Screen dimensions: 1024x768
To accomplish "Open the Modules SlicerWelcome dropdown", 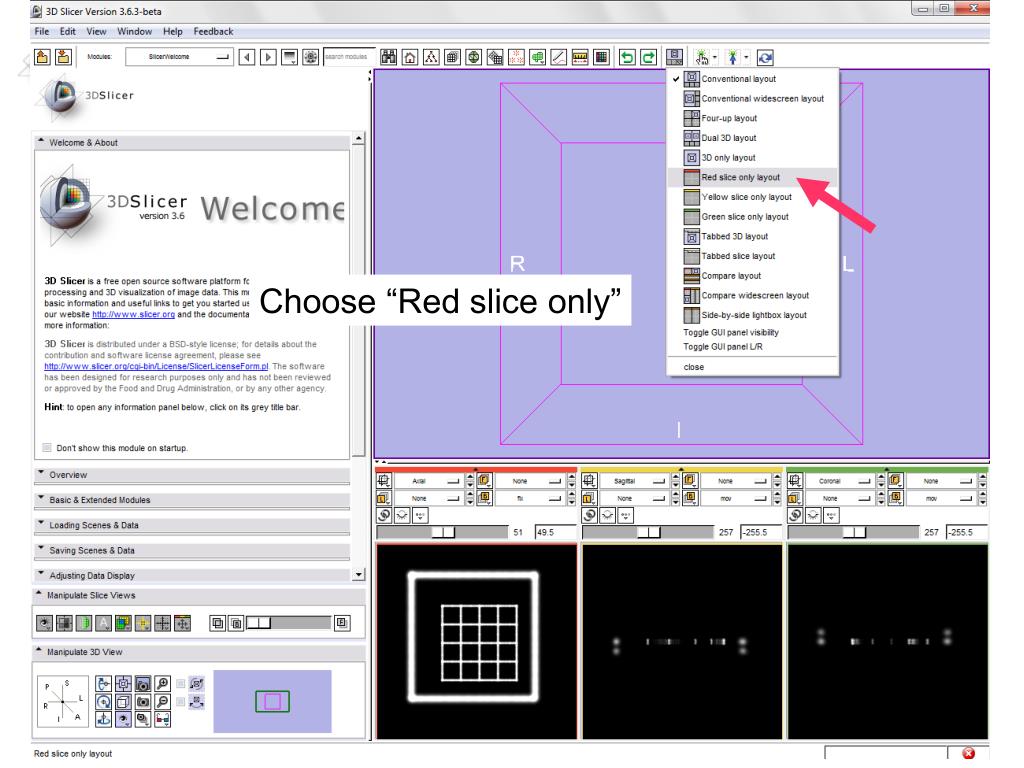I will 179,57.
